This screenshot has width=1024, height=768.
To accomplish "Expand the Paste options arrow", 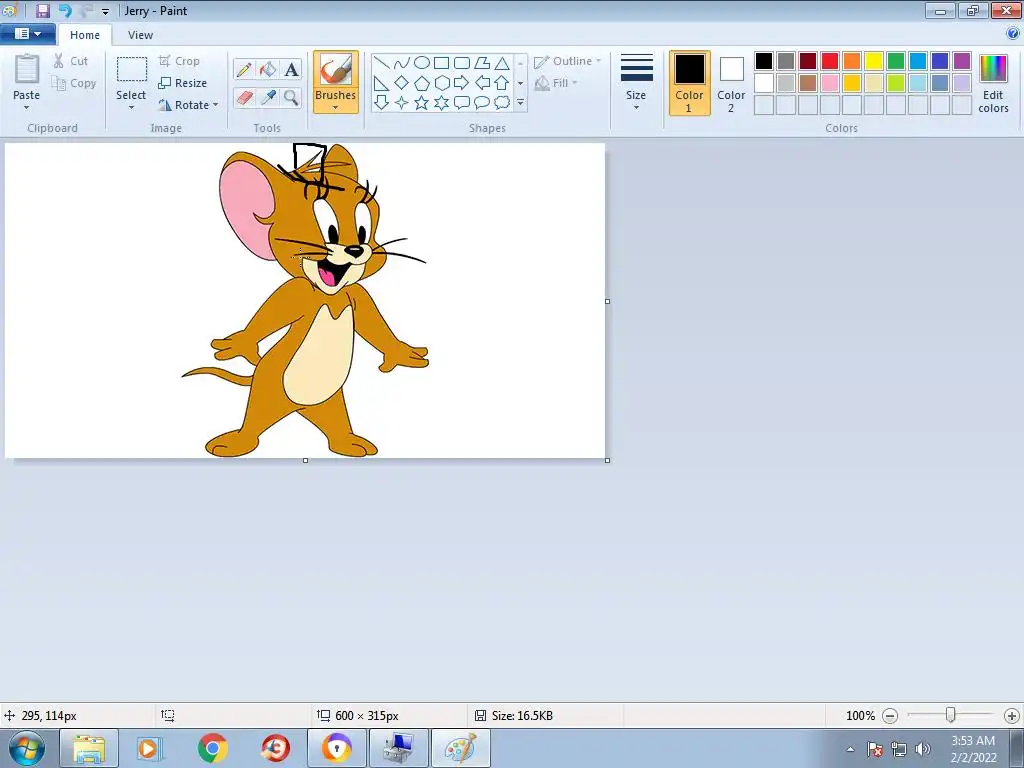I will pos(27,107).
